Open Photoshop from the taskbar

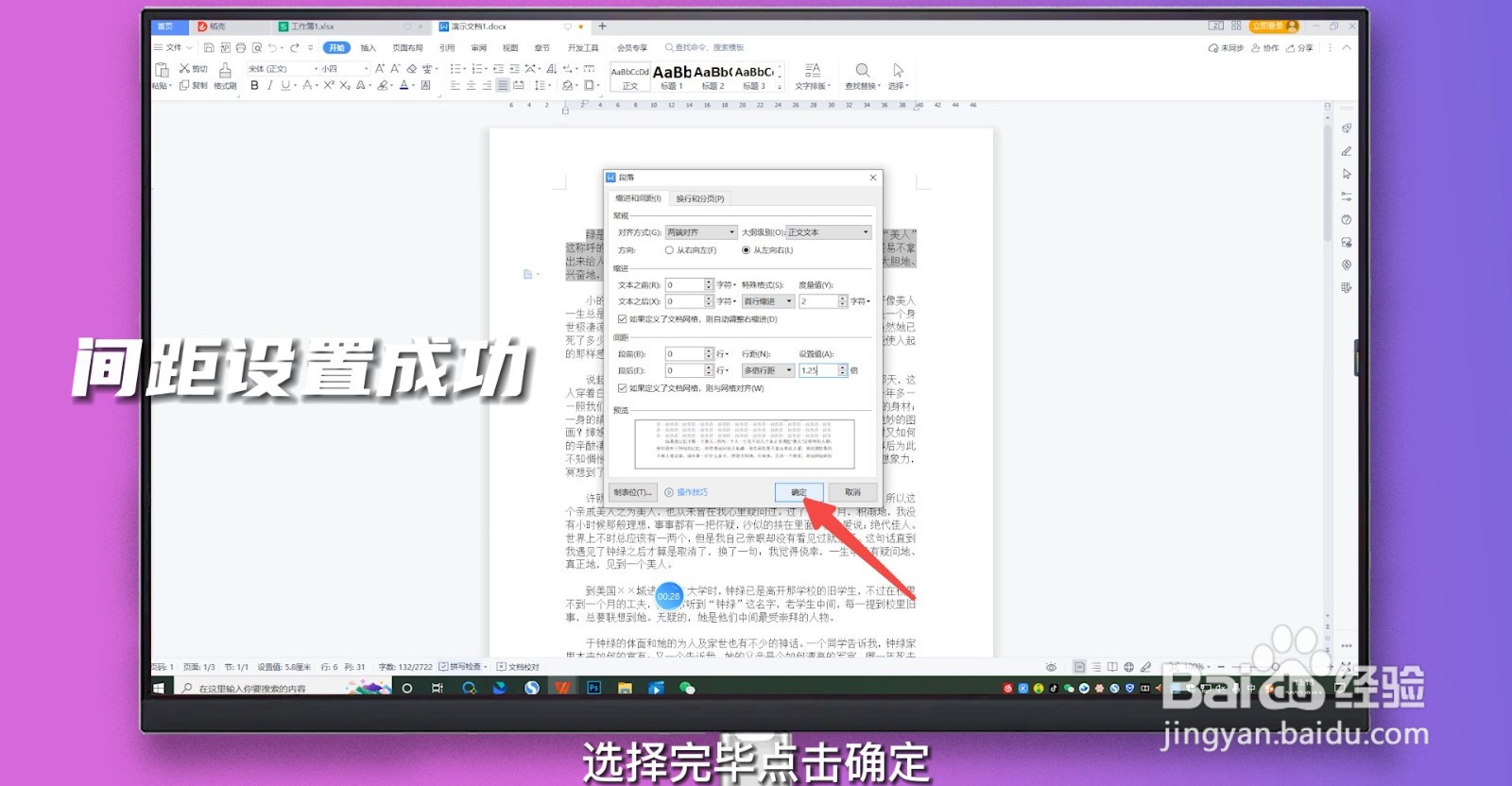(593, 688)
